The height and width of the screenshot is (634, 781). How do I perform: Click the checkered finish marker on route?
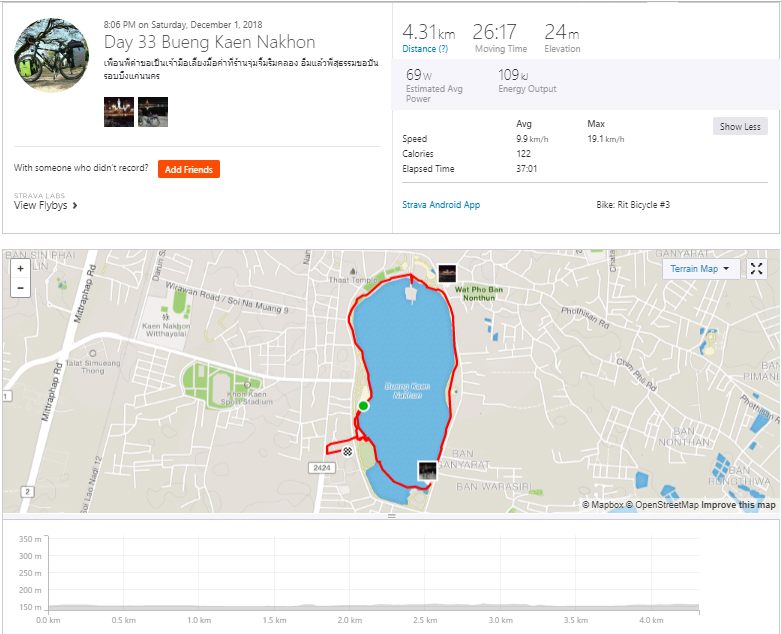click(348, 452)
